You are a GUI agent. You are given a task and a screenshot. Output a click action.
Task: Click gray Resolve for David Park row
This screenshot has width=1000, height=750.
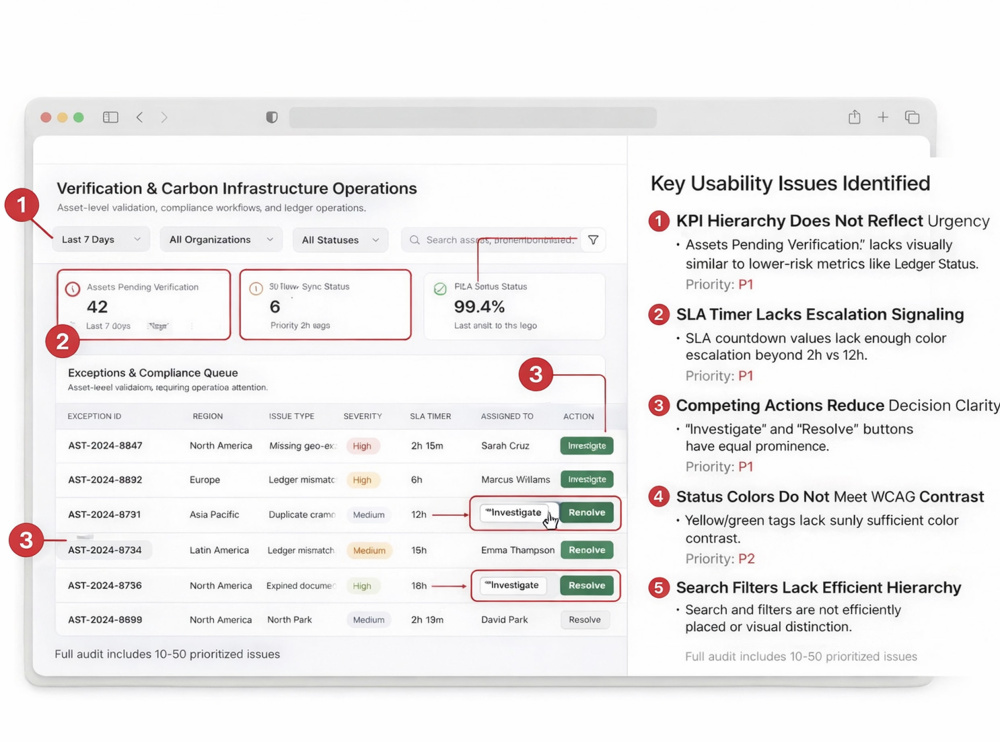click(x=585, y=619)
